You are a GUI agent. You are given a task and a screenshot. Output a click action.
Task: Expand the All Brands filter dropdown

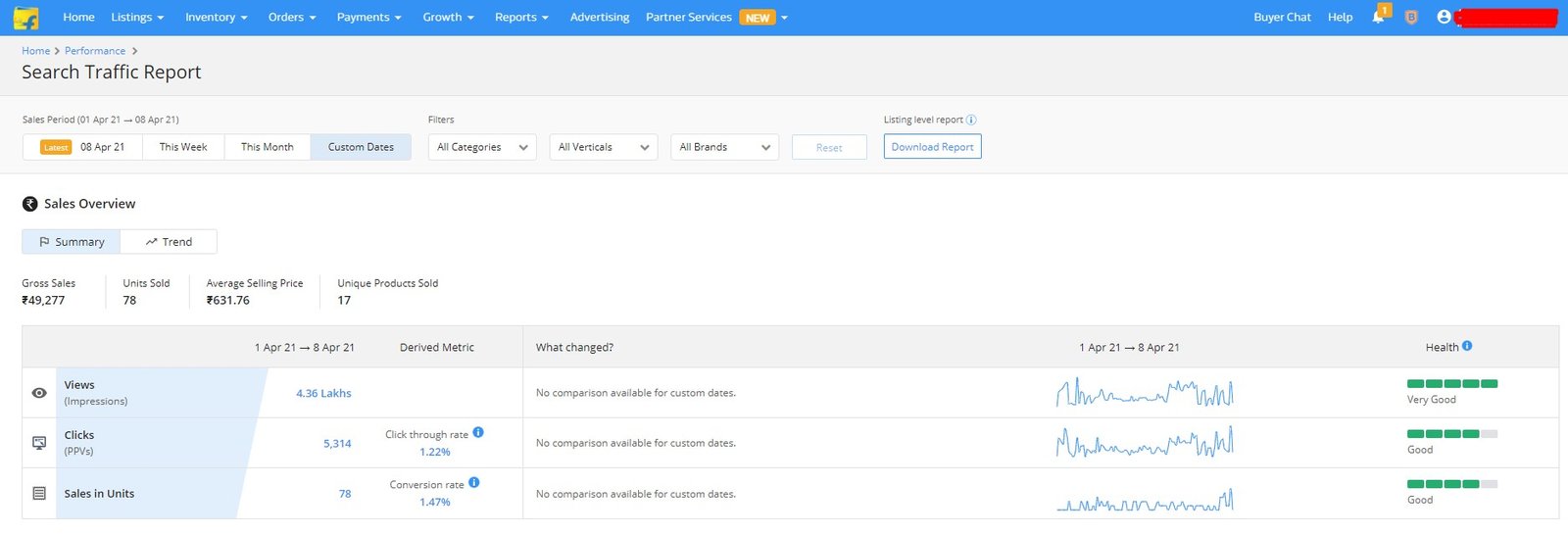click(724, 147)
